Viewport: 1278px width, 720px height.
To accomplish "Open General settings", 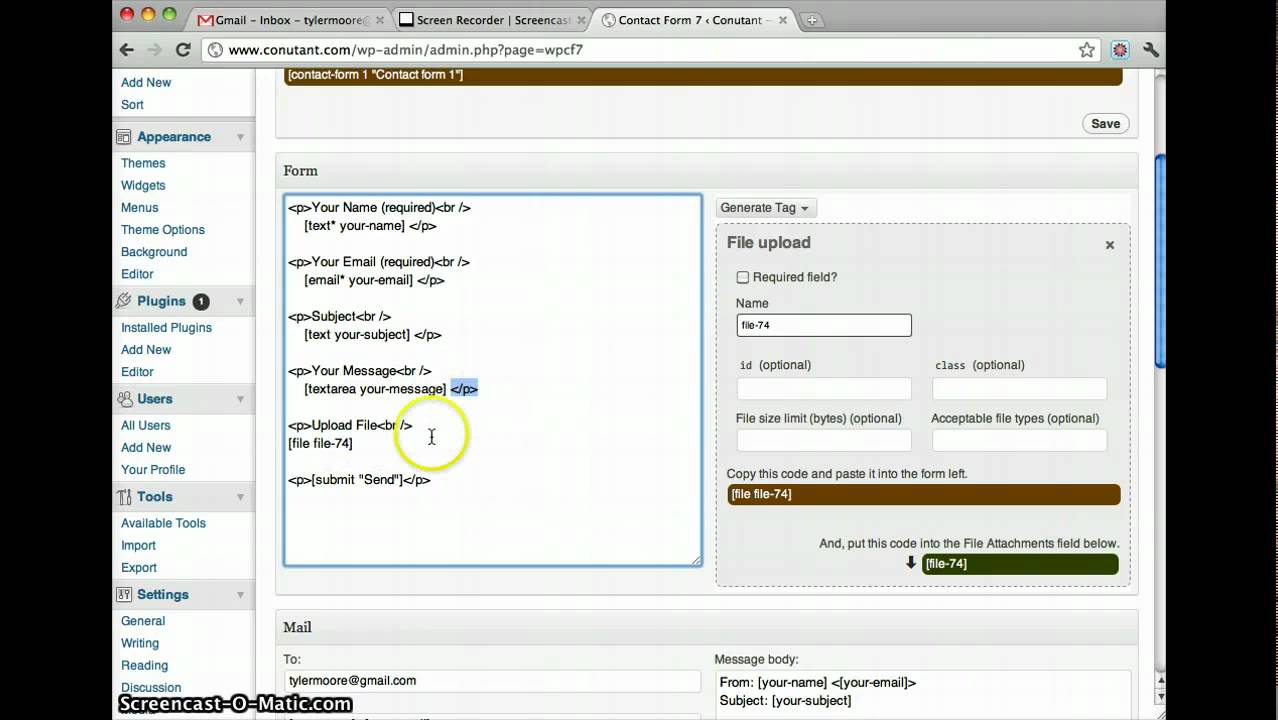I will click(x=143, y=621).
